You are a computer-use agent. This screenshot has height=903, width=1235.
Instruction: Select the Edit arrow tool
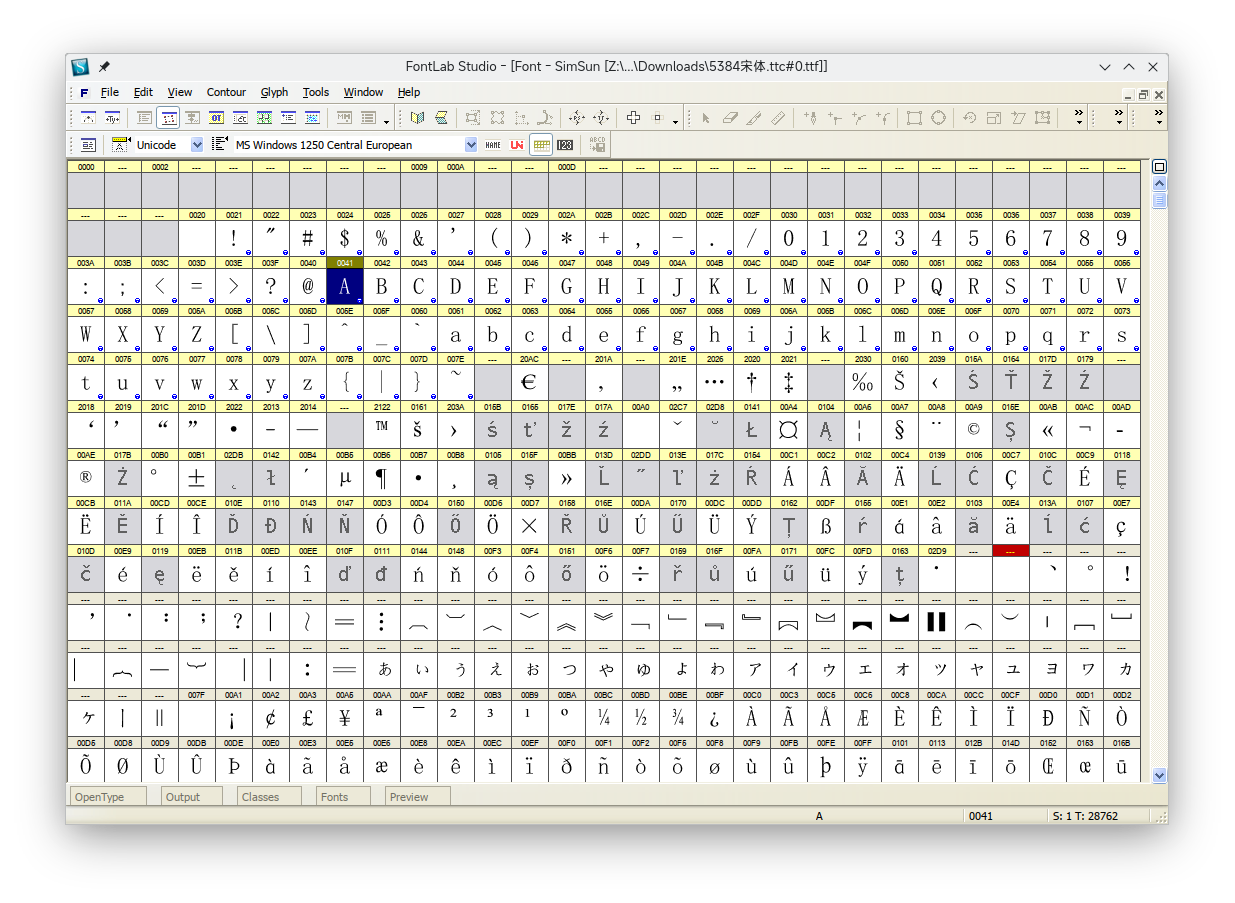(706, 118)
